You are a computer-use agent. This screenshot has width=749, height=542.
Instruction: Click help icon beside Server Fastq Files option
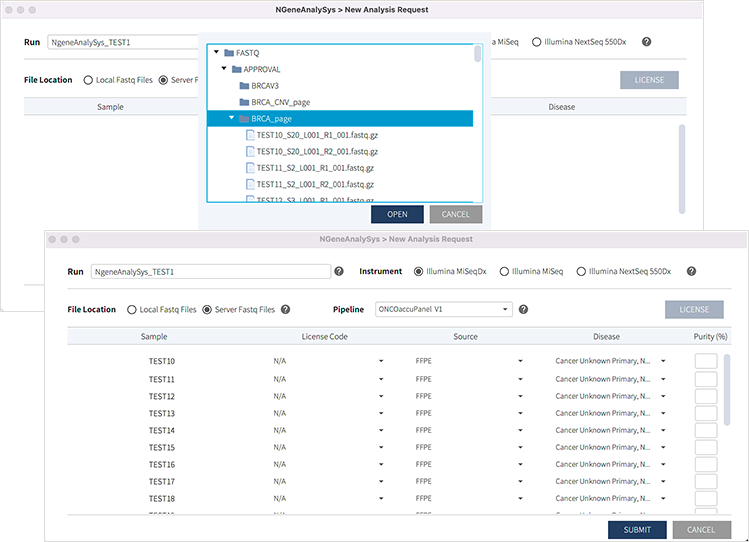285,309
